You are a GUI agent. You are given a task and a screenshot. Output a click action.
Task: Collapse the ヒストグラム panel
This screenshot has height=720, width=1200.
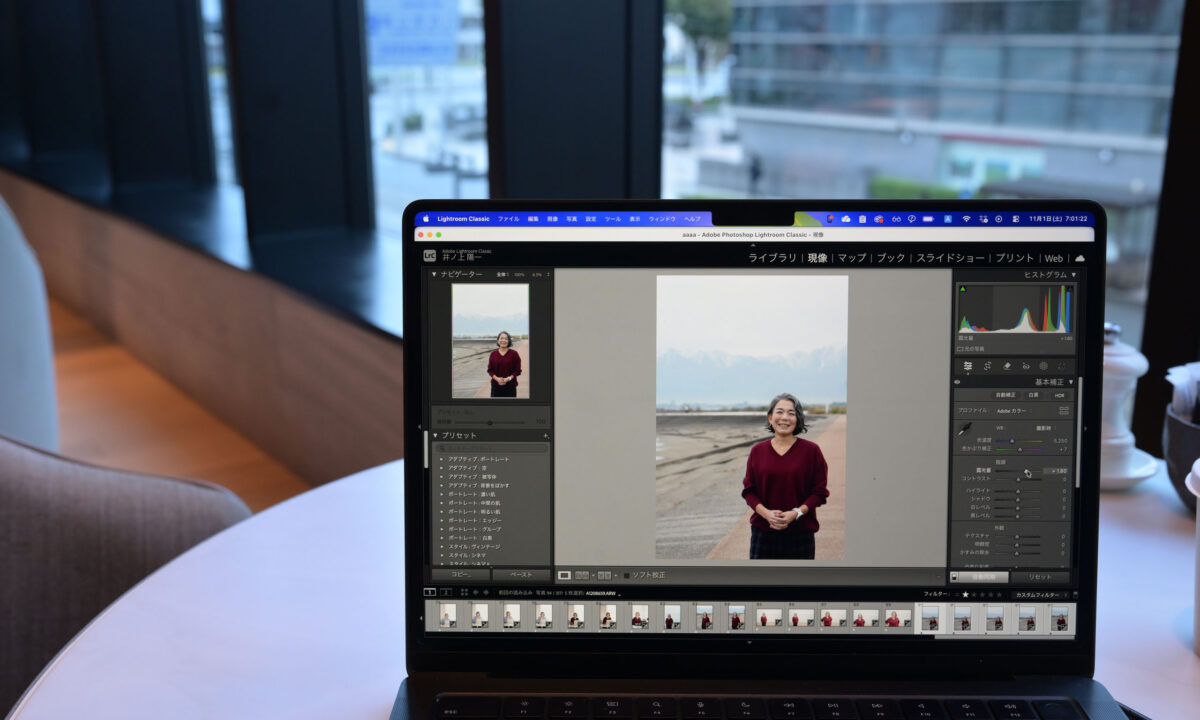pos(1074,274)
